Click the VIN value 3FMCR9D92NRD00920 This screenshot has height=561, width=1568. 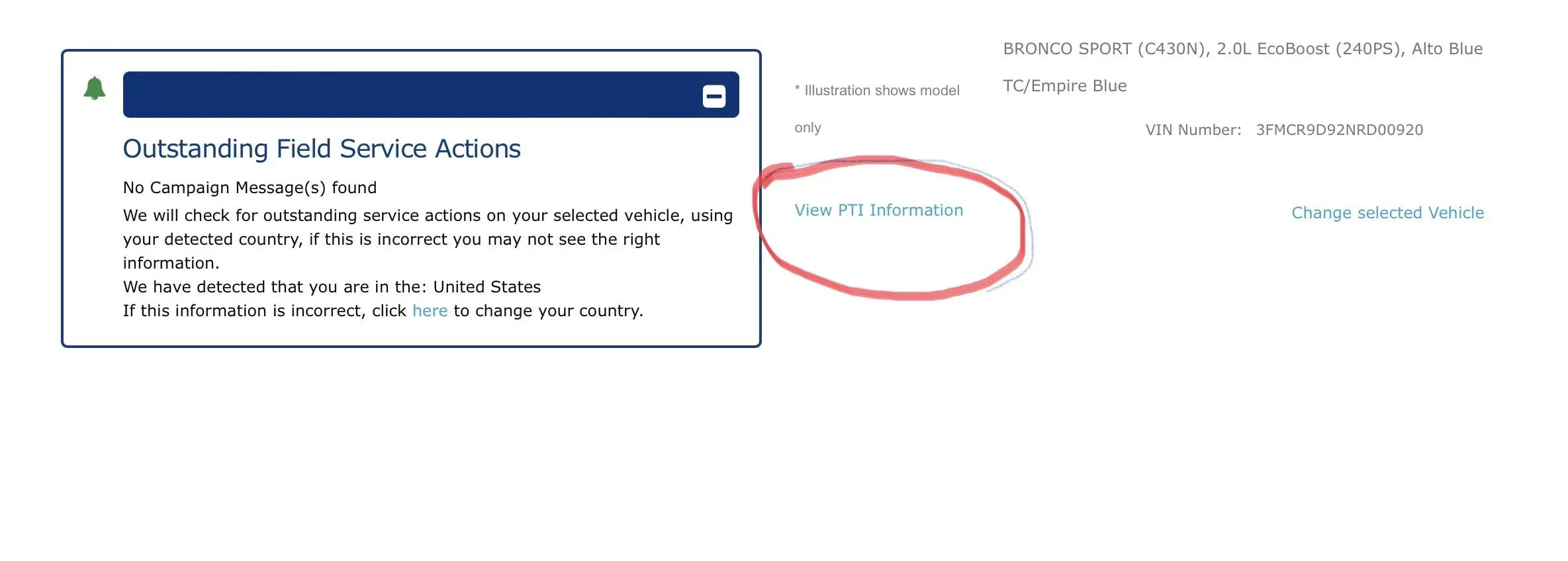click(1339, 130)
